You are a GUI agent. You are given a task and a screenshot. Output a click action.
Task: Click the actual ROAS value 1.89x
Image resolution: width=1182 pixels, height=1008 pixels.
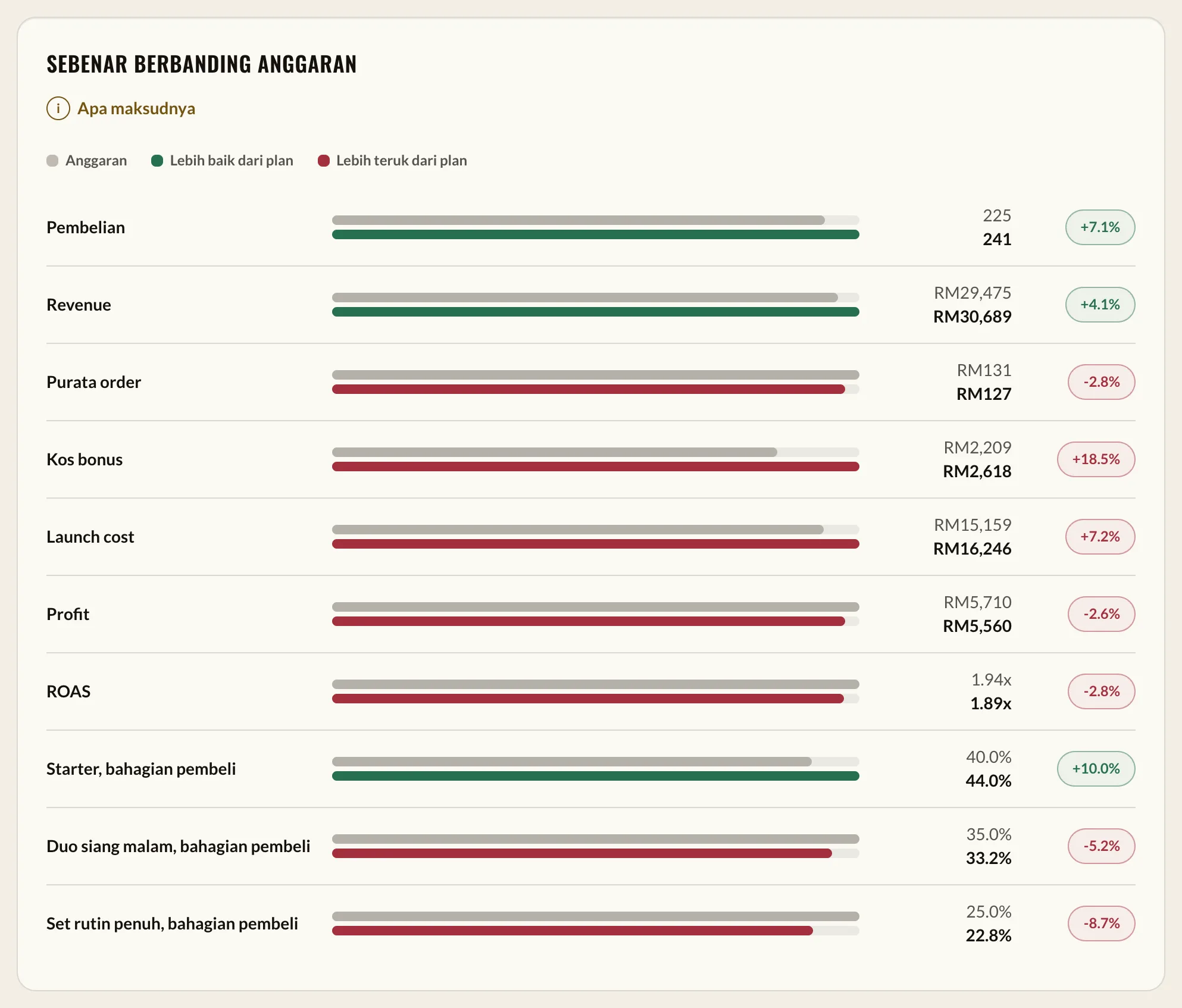991,703
